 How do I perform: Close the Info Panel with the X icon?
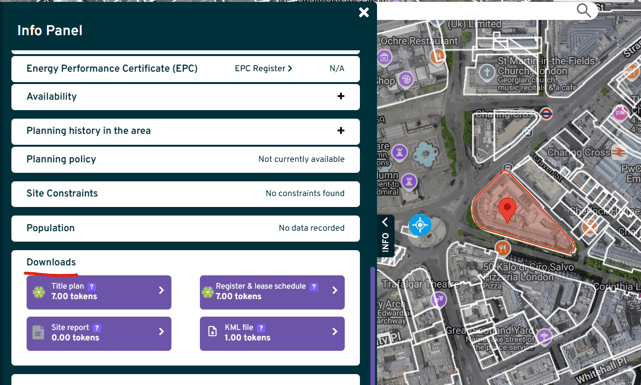(363, 13)
